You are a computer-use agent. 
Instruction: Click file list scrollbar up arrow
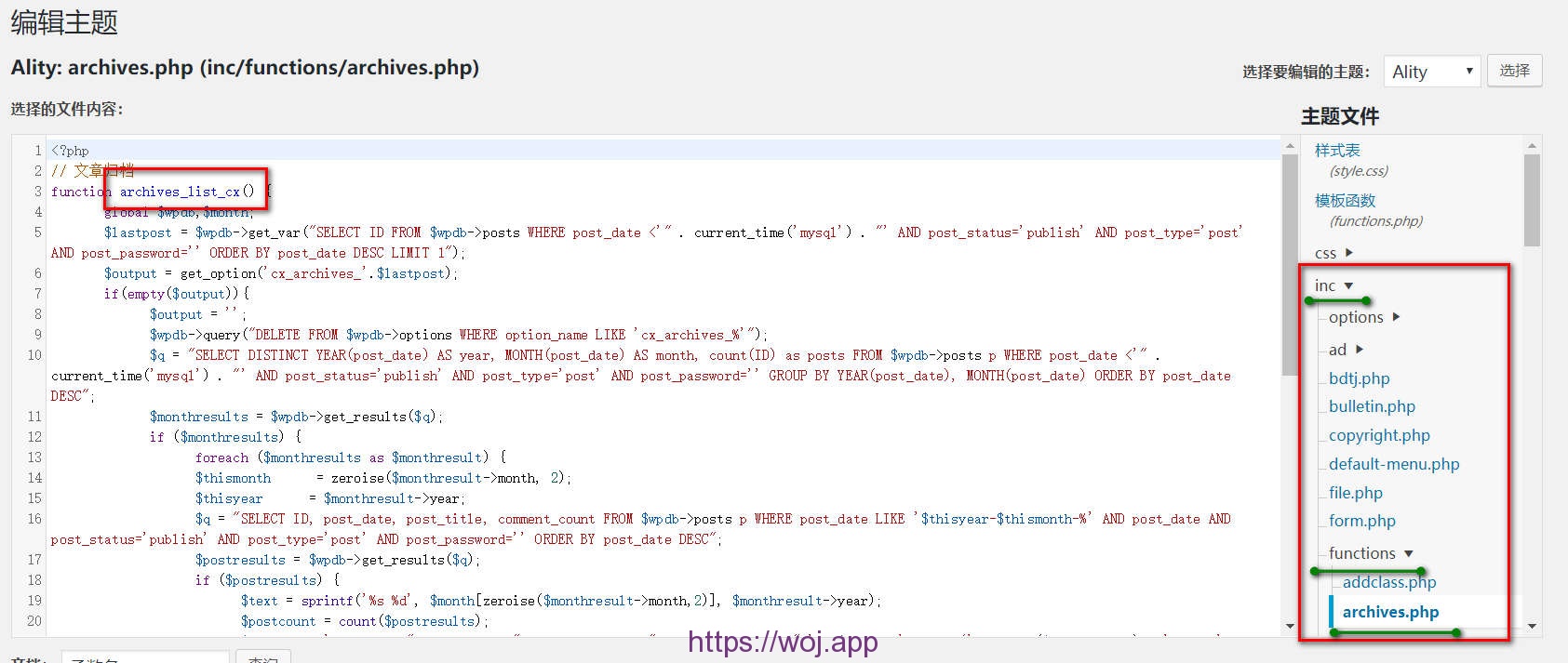tap(1532, 146)
